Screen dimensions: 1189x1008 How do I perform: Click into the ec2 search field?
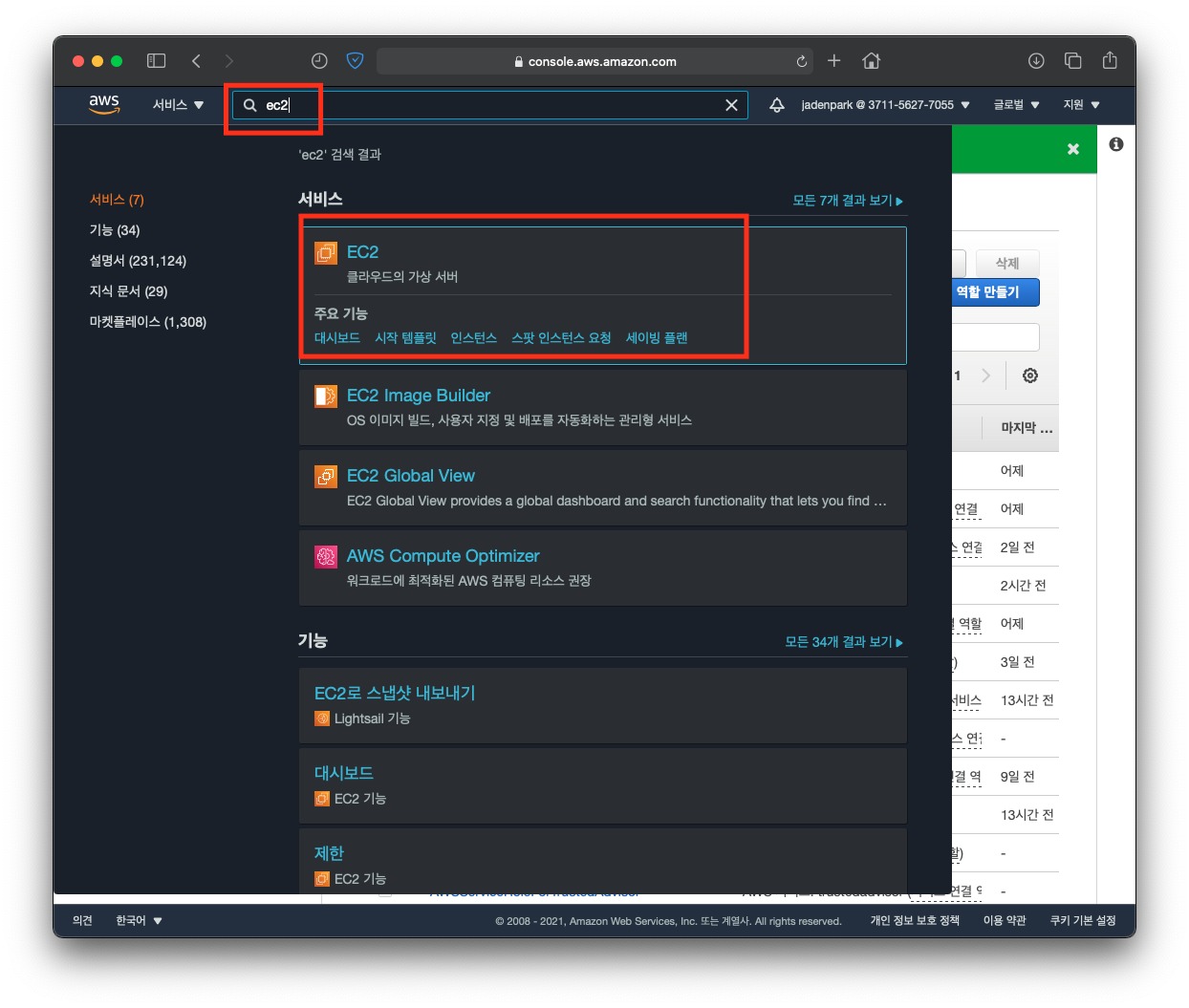(x=489, y=105)
